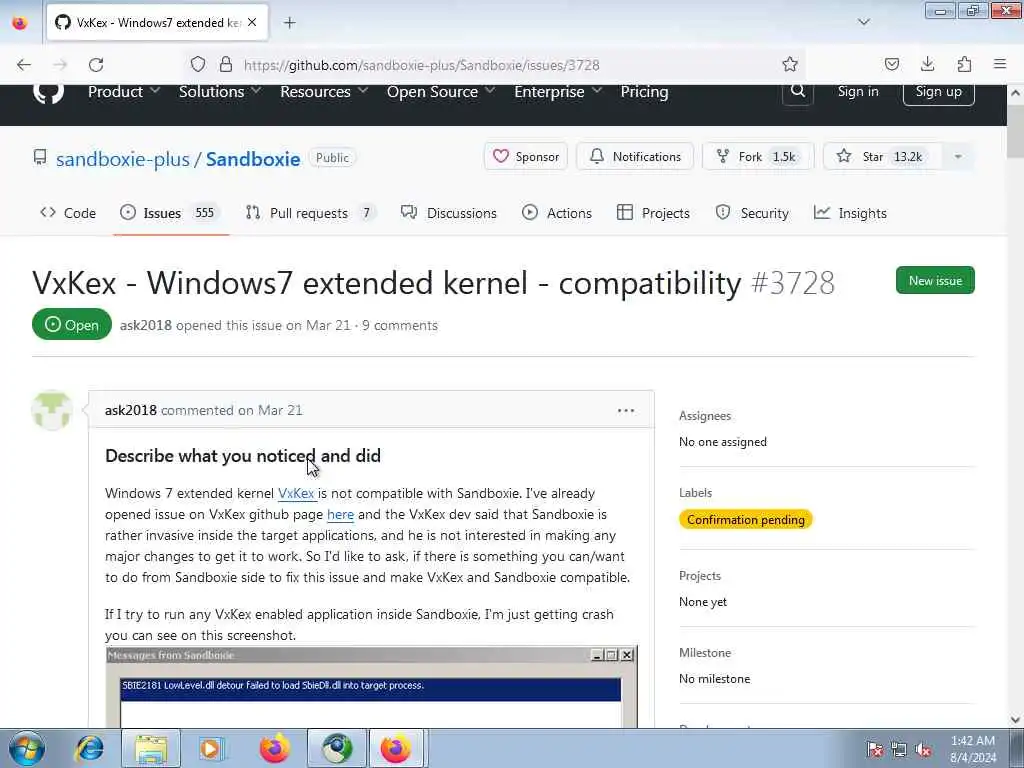
Task: Open the Star lists dropdown arrow
Action: pos(957,157)
